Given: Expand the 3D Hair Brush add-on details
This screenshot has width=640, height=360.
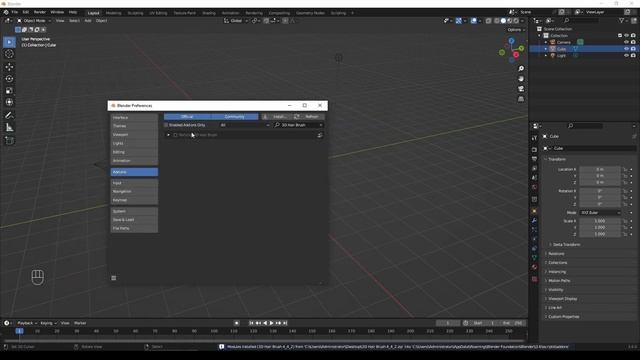Looking at the screenshot, I should point(168,135).
